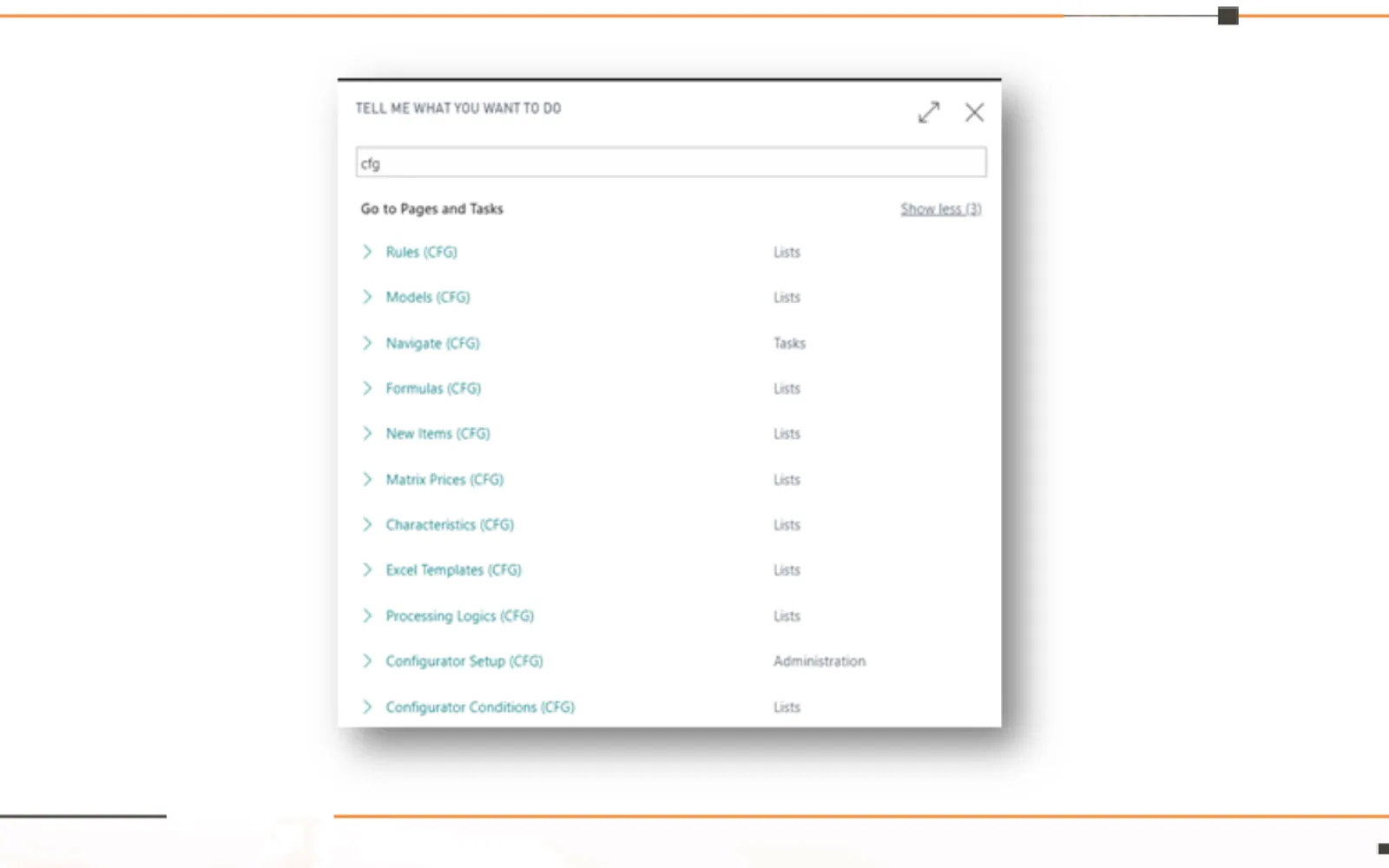Open the Characteristics (CFG) list
Image resolution: width=1389 pixels, height=868 pixels.
coord(450,524)
